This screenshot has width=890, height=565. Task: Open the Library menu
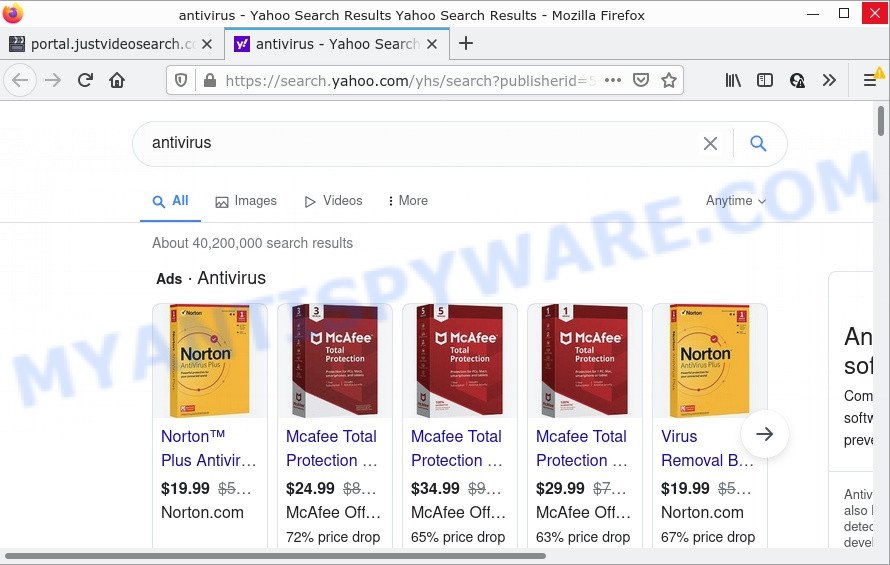[733, 81]
